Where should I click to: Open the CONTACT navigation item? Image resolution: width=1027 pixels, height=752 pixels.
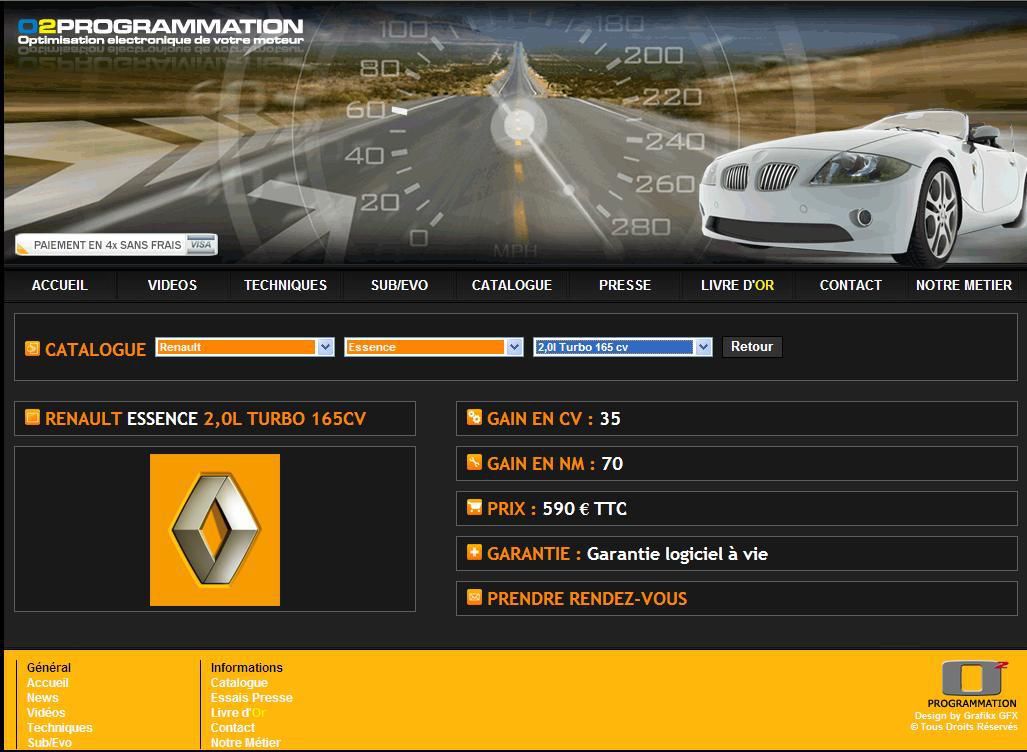[x=851, y=286]
